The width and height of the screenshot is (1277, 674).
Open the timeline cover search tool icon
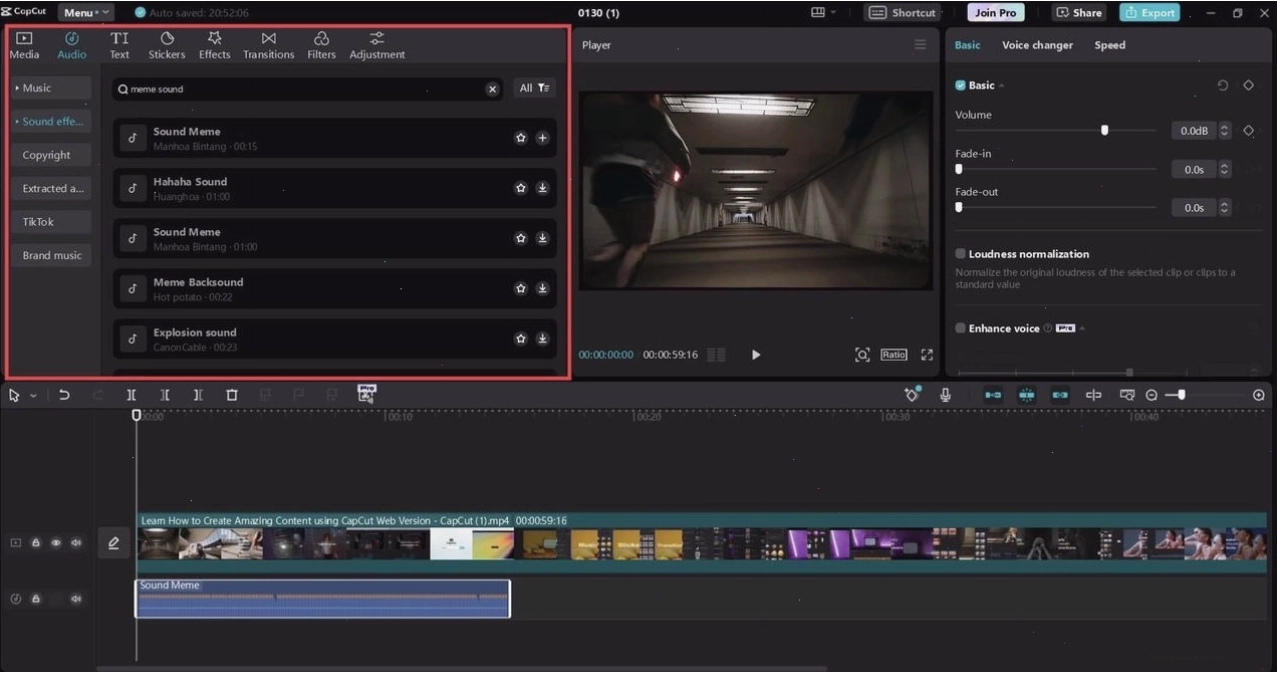tap(1127, 395)
